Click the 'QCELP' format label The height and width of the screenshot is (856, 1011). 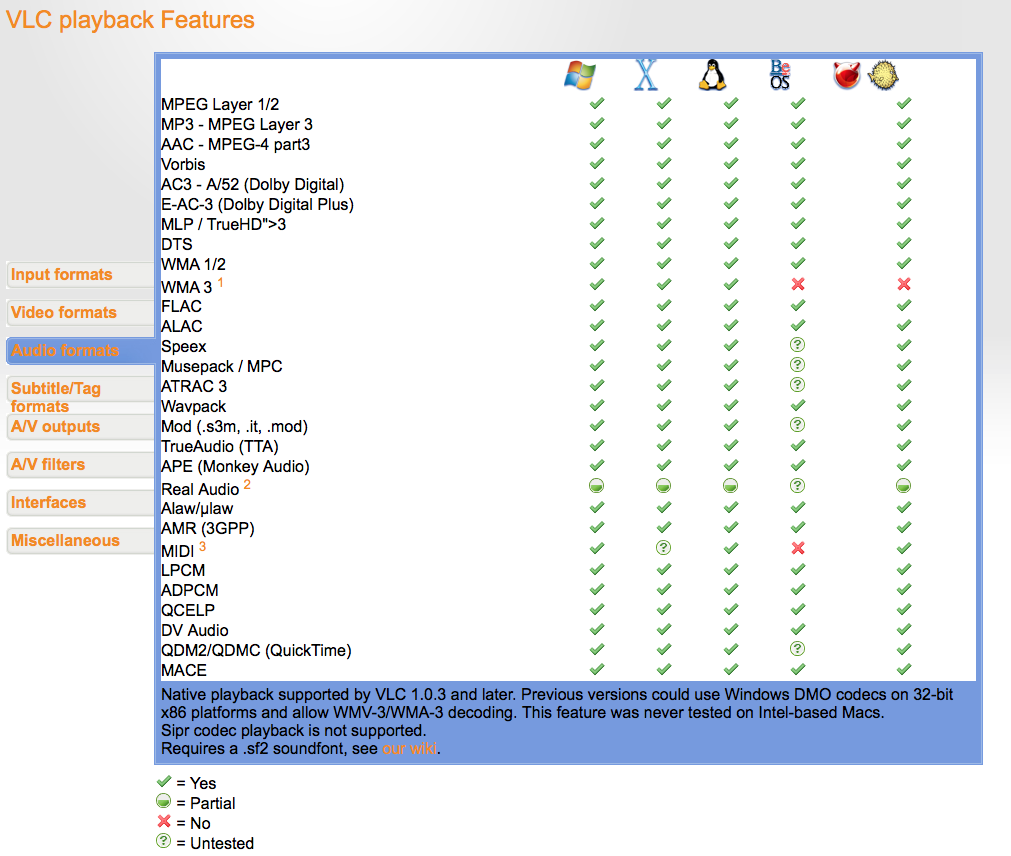188,610
